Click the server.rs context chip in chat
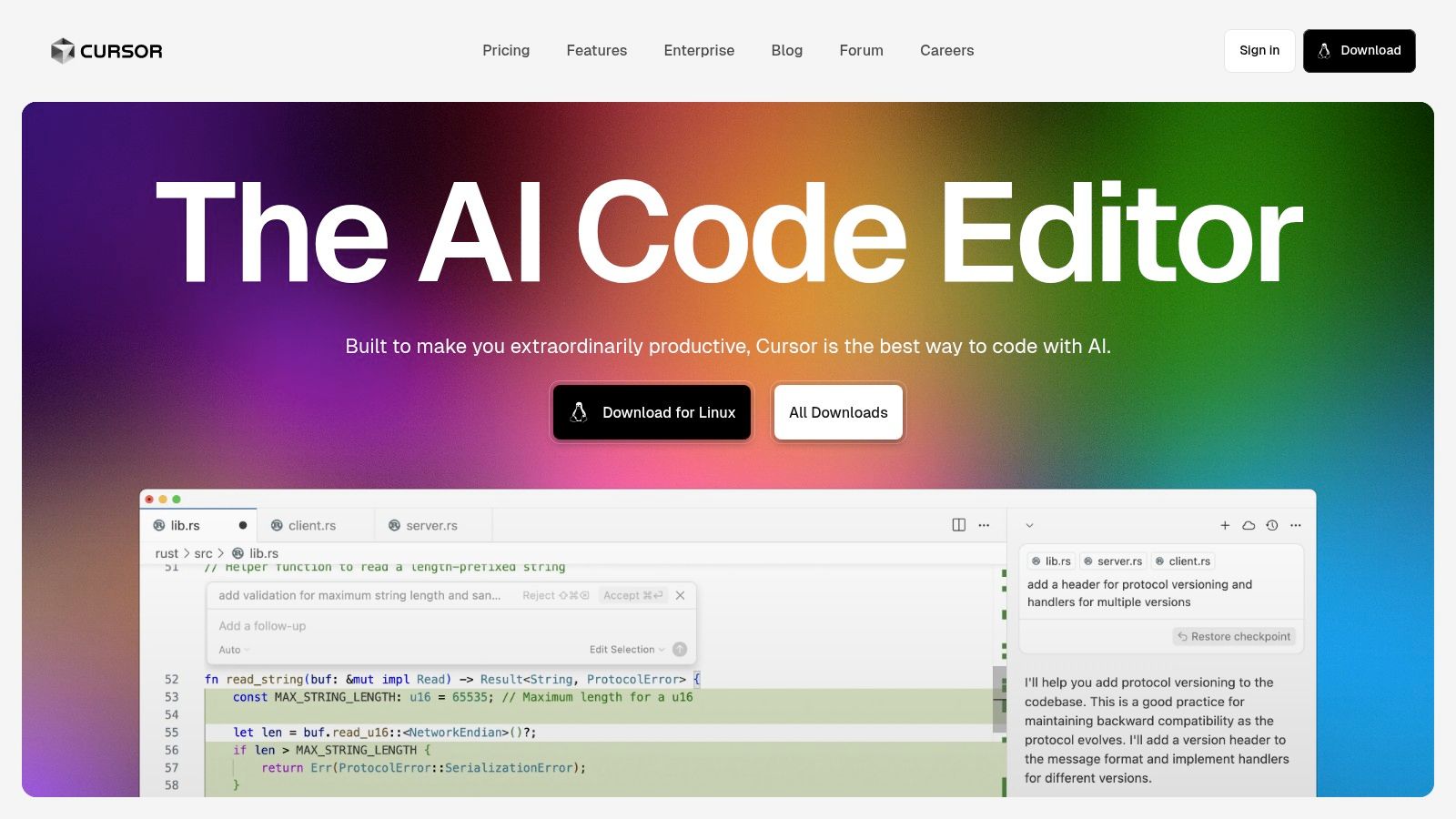This screenshot has height=819, width=1456. pyautogui.click(x=1113, y=561)
